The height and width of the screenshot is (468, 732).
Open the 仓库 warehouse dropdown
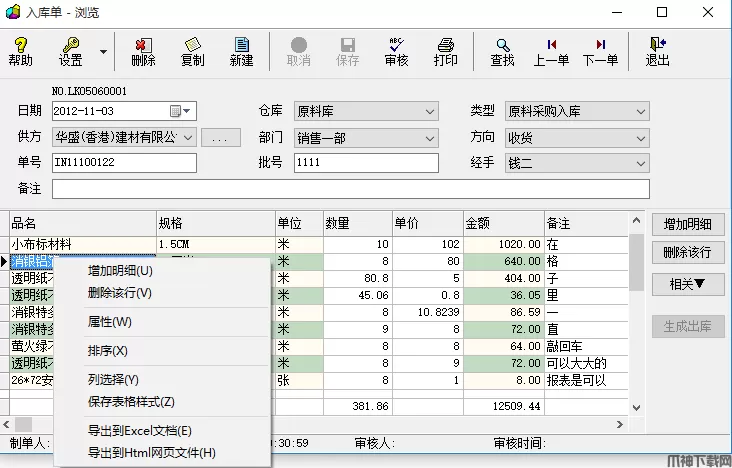click(430, 111)
